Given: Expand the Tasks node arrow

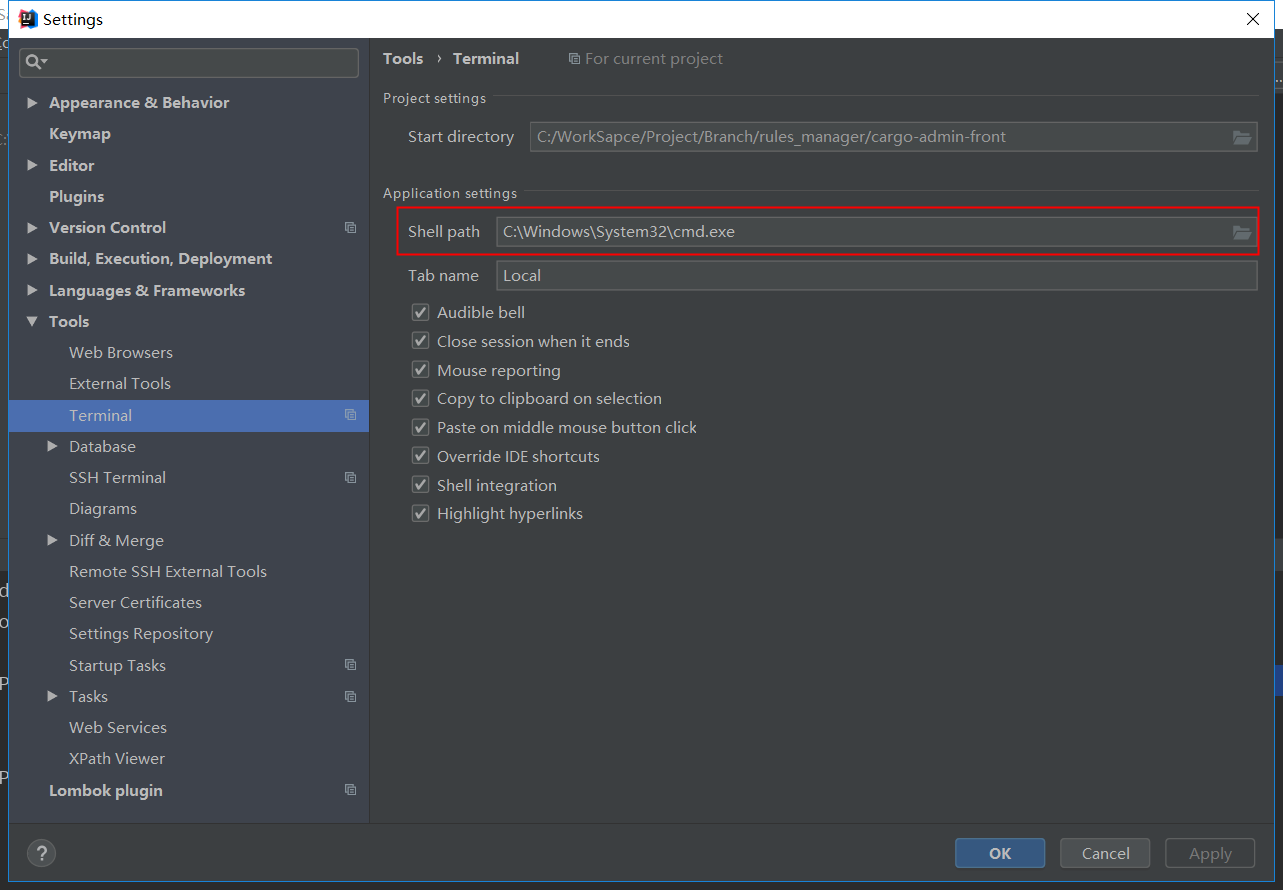Looking at the screenshot, I should [x=52, y=696].
